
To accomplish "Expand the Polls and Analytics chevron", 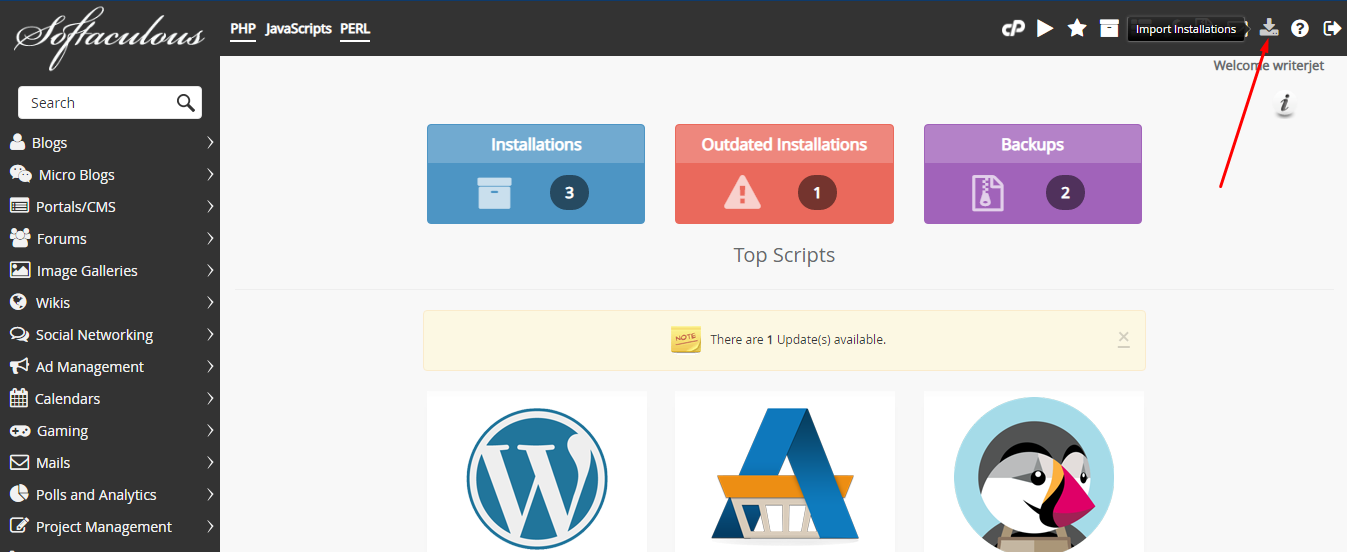I will (210, 494).
